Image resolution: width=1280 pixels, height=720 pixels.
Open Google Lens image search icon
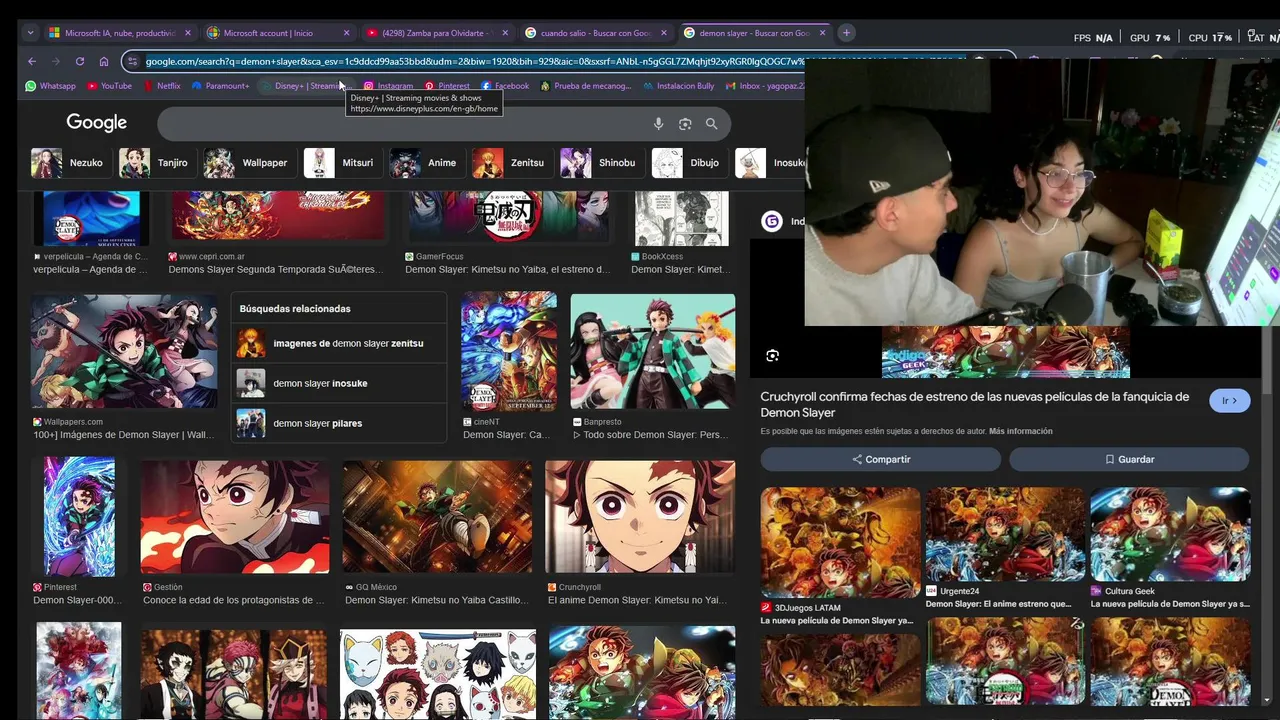pos(685,124)
